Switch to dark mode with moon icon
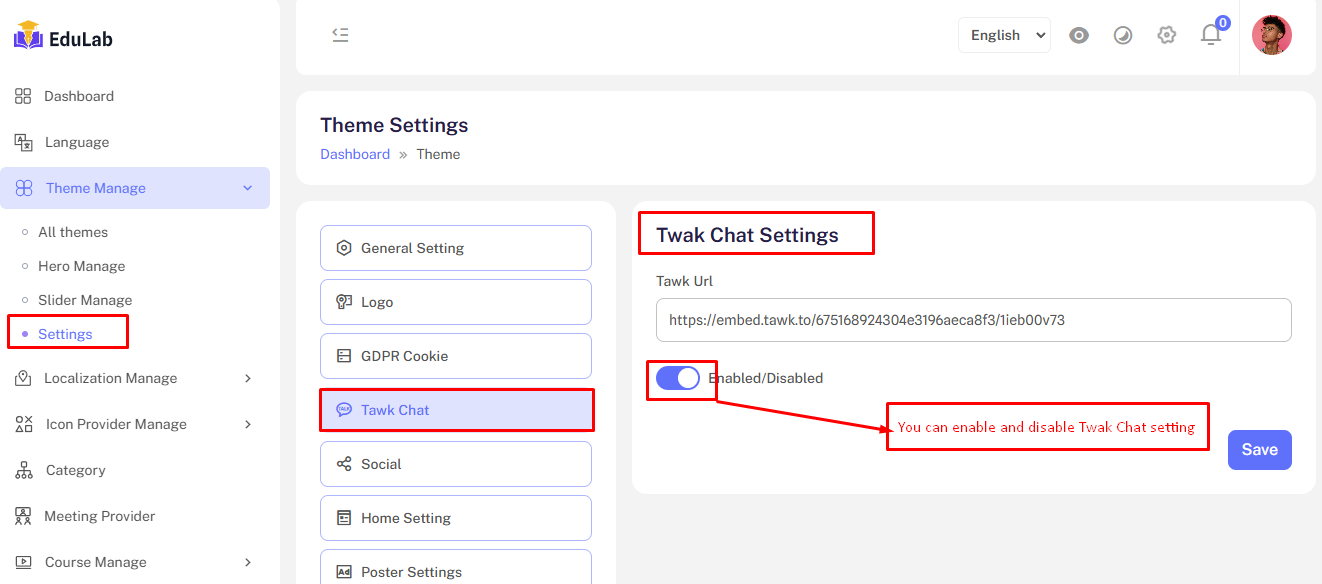1322x584 pixels. (1123, 35)
